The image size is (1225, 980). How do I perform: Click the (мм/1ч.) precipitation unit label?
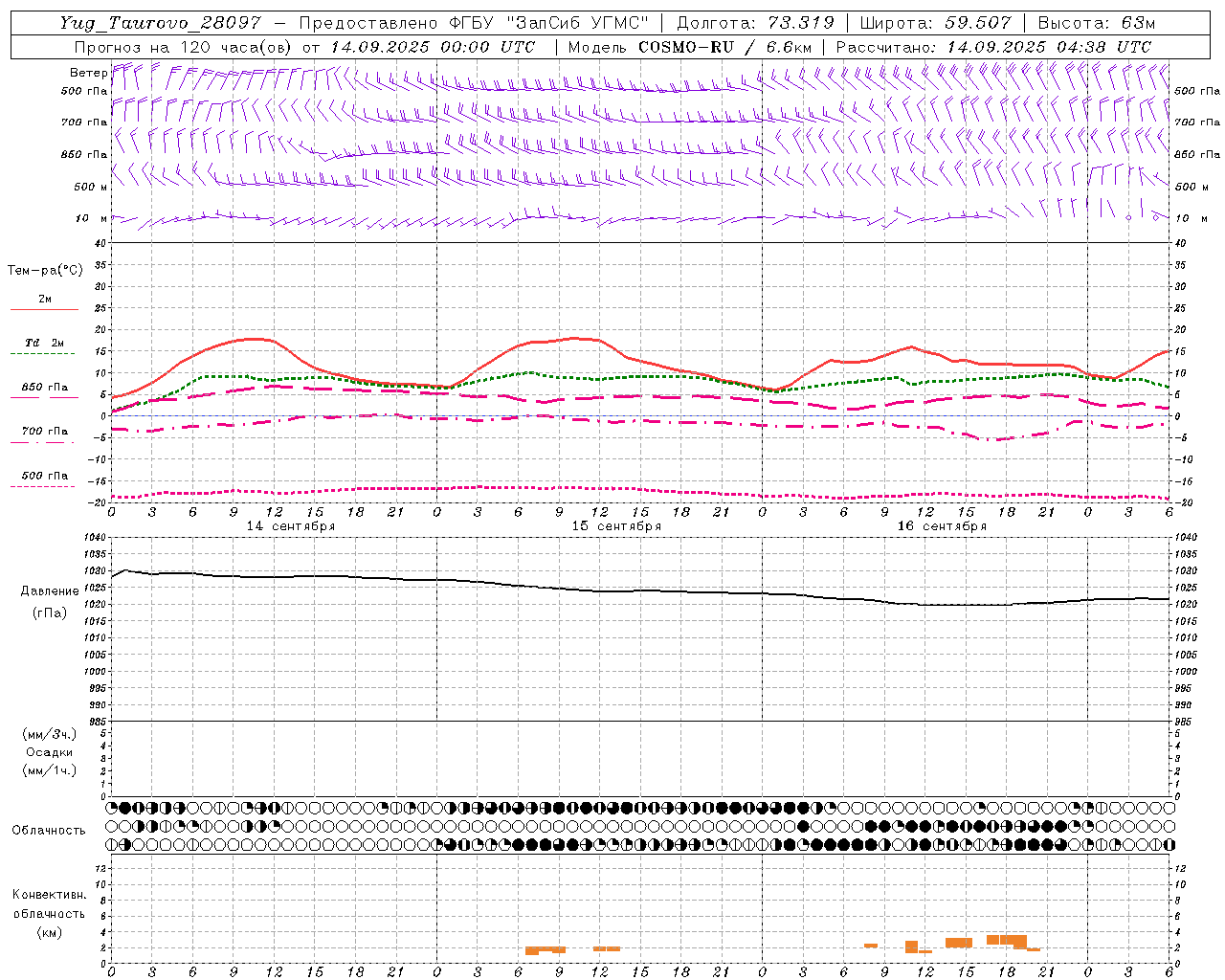pyautogui.click(x=50, y=770)
